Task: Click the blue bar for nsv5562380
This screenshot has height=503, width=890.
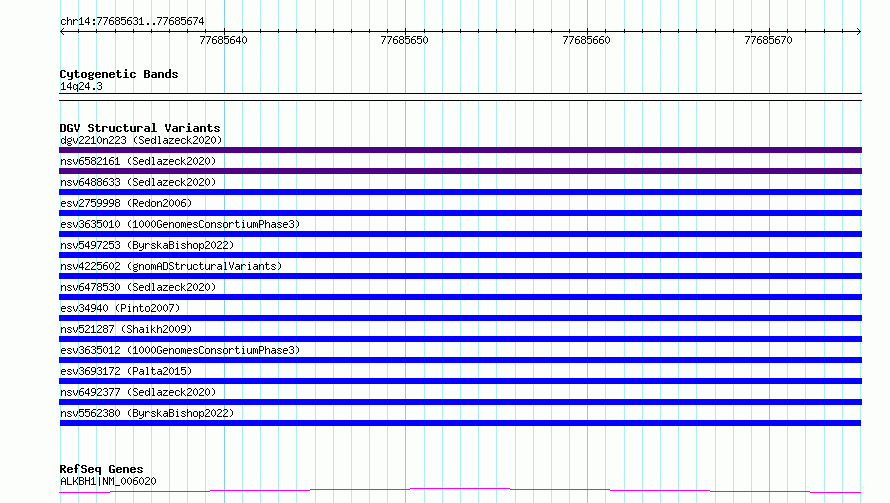Action: pyautogui.click(x=460, y=423)
